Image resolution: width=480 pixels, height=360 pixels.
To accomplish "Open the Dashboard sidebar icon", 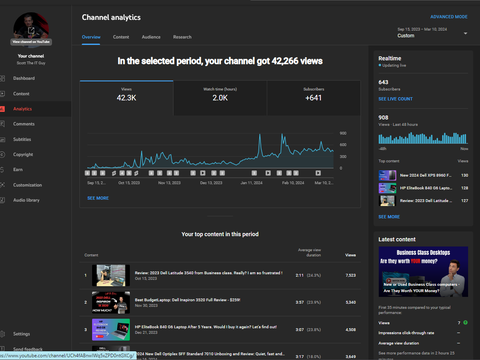I will 2,78.
